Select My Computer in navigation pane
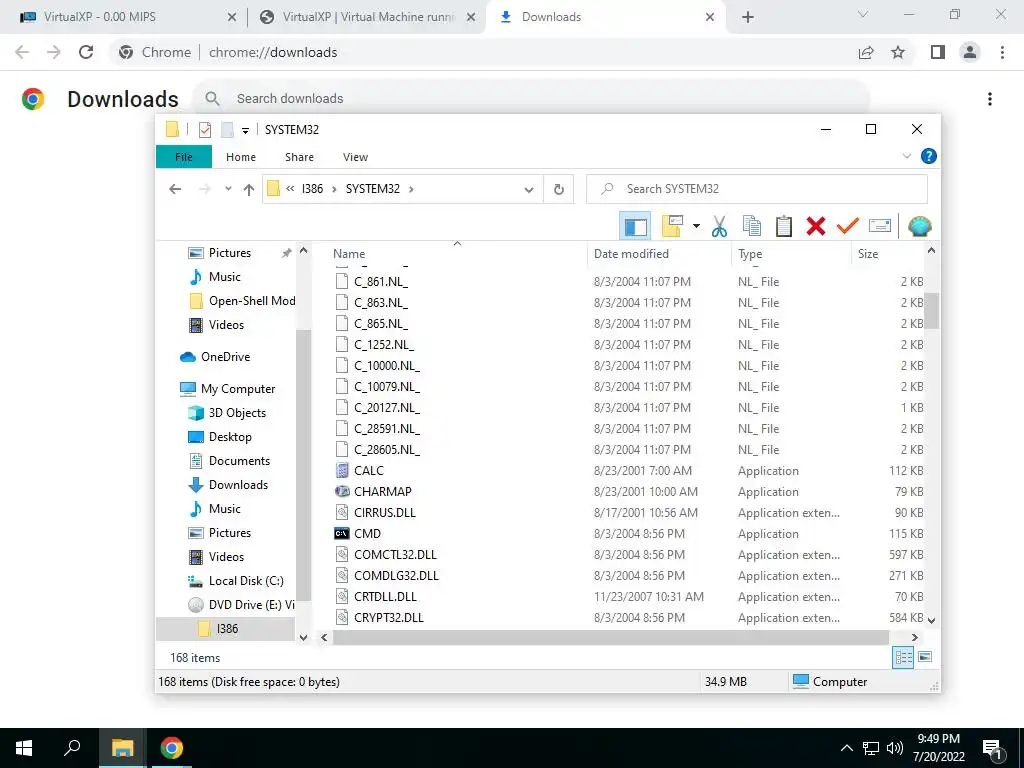1024x768 pixels. pyautogui.click(x=238, y=389)
